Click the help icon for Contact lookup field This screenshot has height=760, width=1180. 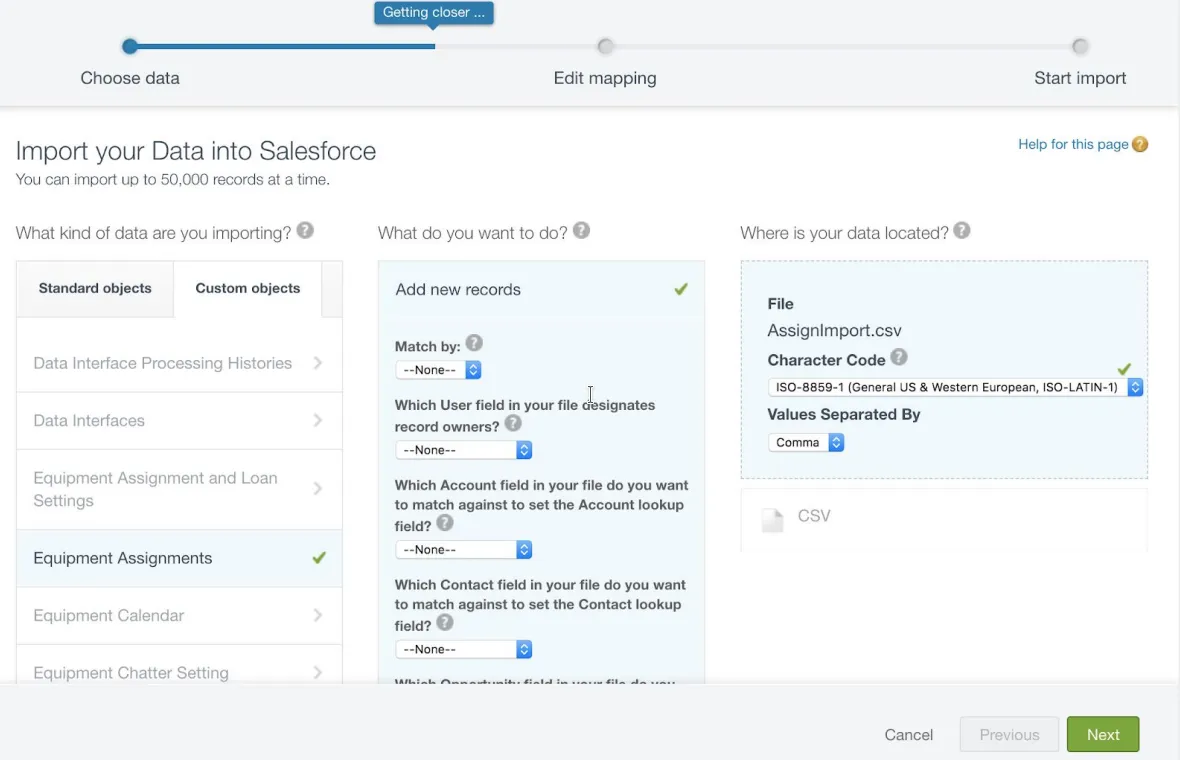[x=445, y=623]
